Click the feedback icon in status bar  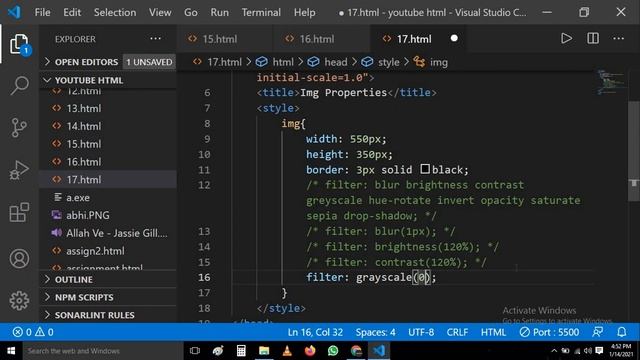point(598,332)
